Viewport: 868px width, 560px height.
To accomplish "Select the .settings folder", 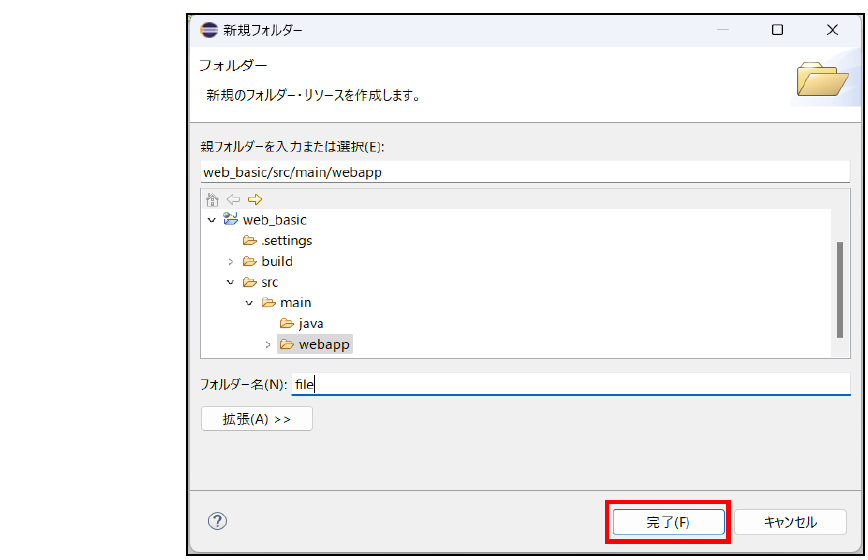I will coord(286,241).
